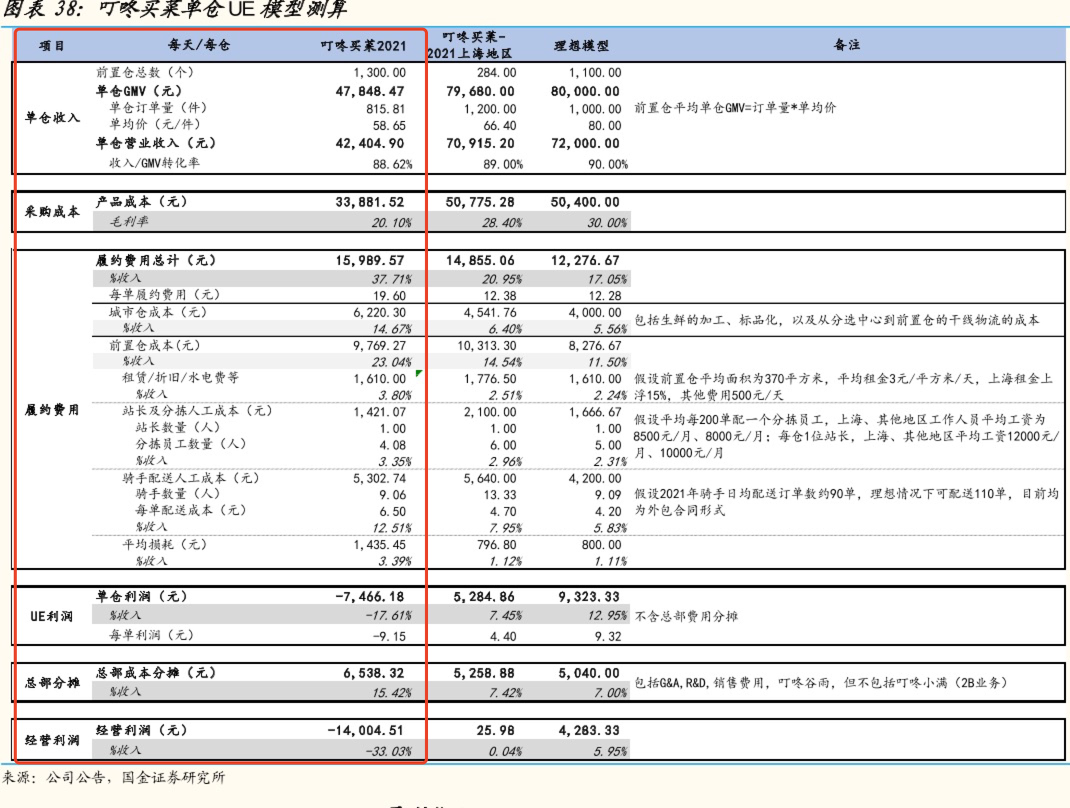Click the value 80,000.00
This screenshot has height=808, width=1070.
pos(585,91)
